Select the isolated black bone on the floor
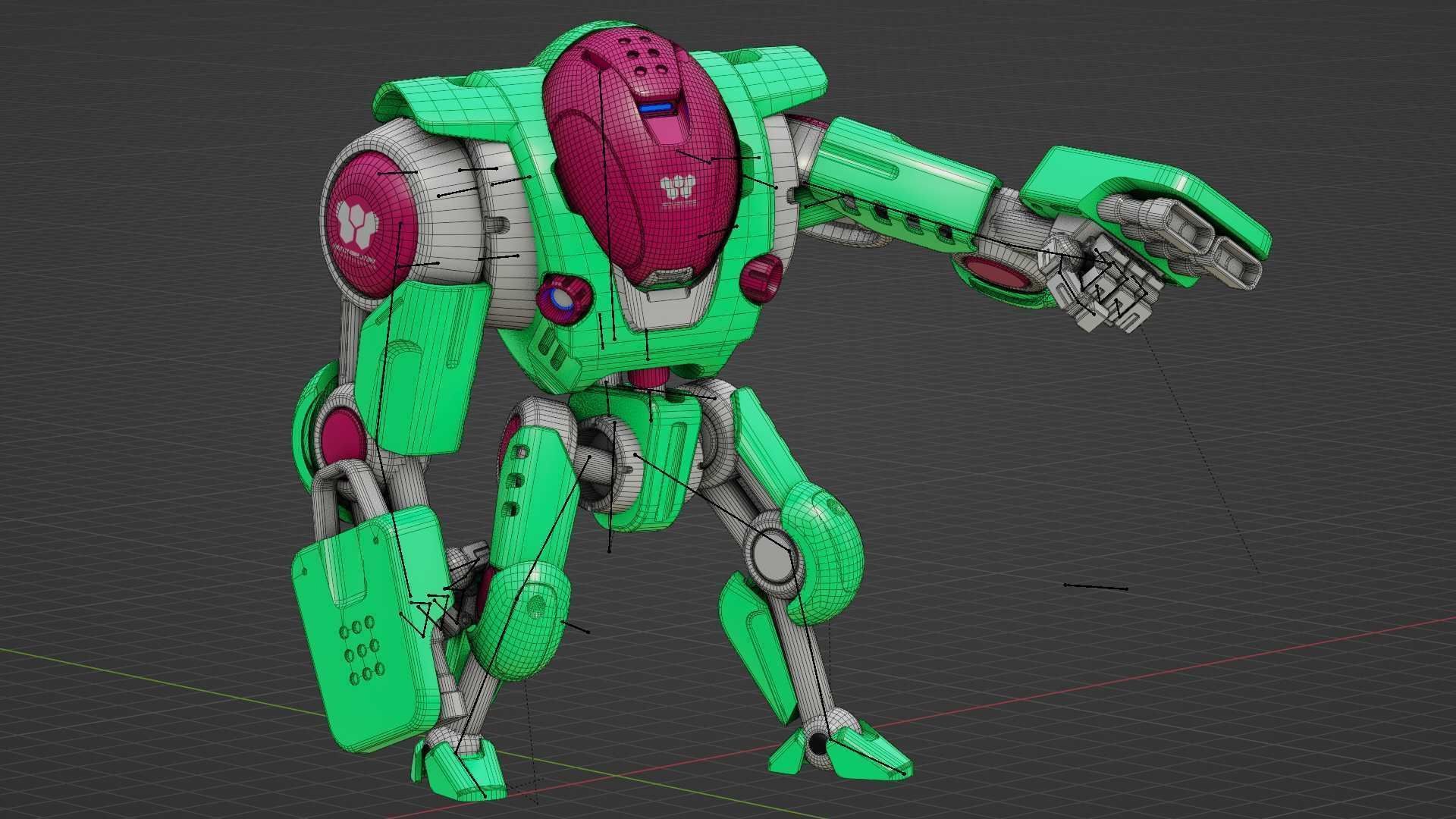 click(x=1096, y=587)
